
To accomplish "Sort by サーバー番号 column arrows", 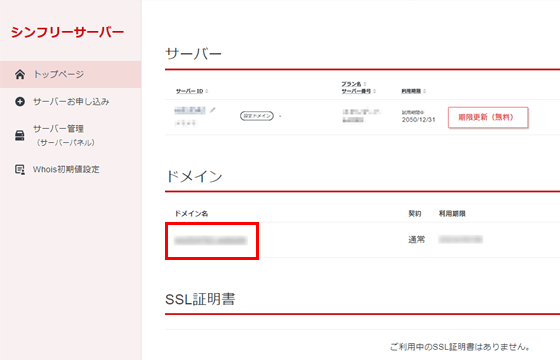I will [x=374, y=91].
